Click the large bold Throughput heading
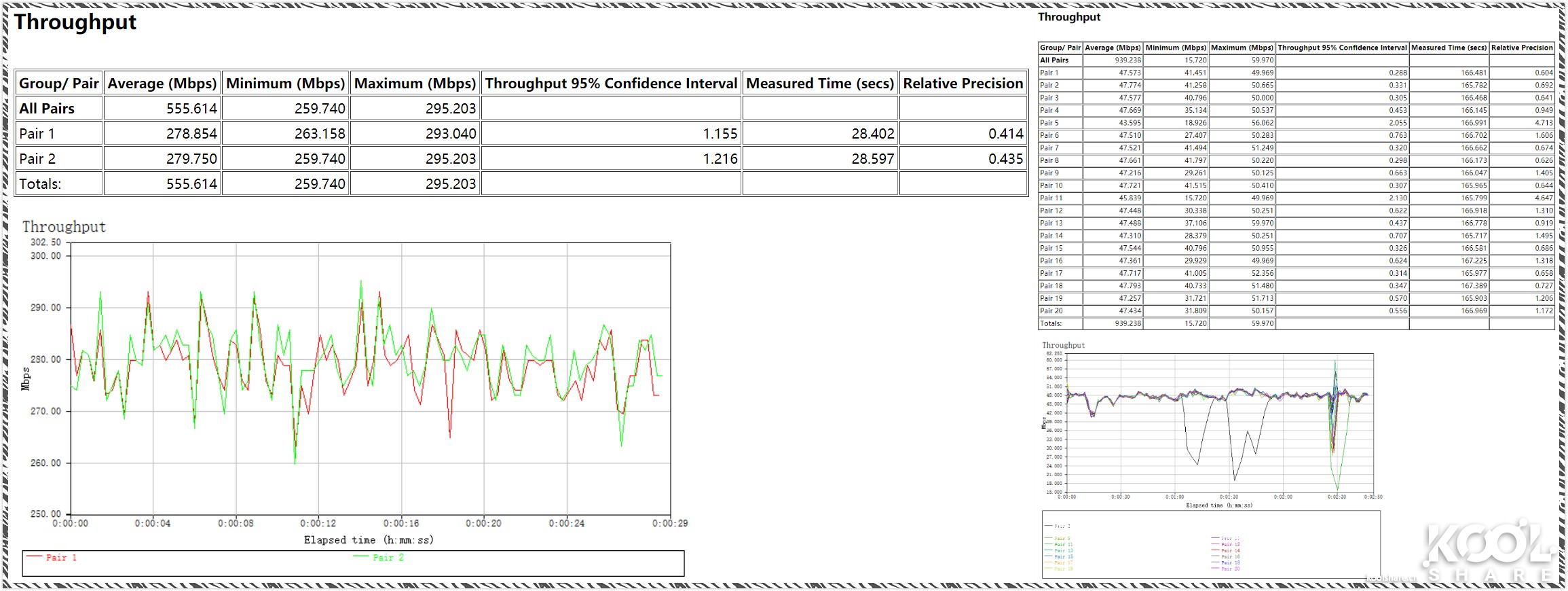This screenshot has height=591, width=1568. tap(75, 22)
